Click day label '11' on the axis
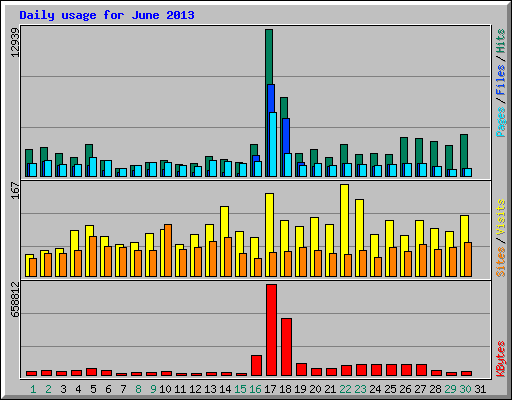 (x=180, y=389)
